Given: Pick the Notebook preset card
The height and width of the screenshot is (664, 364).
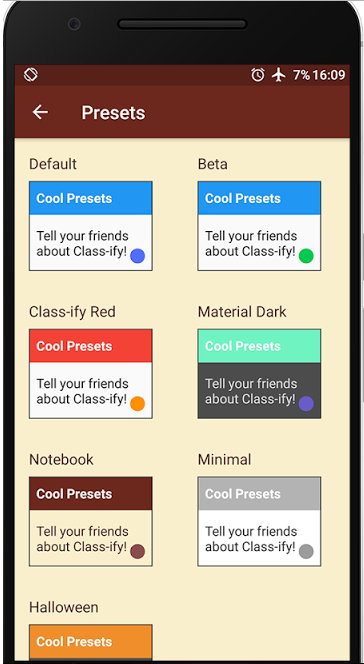Looking at the screenshot, I should pyautogui.click(x=91, y=521).
